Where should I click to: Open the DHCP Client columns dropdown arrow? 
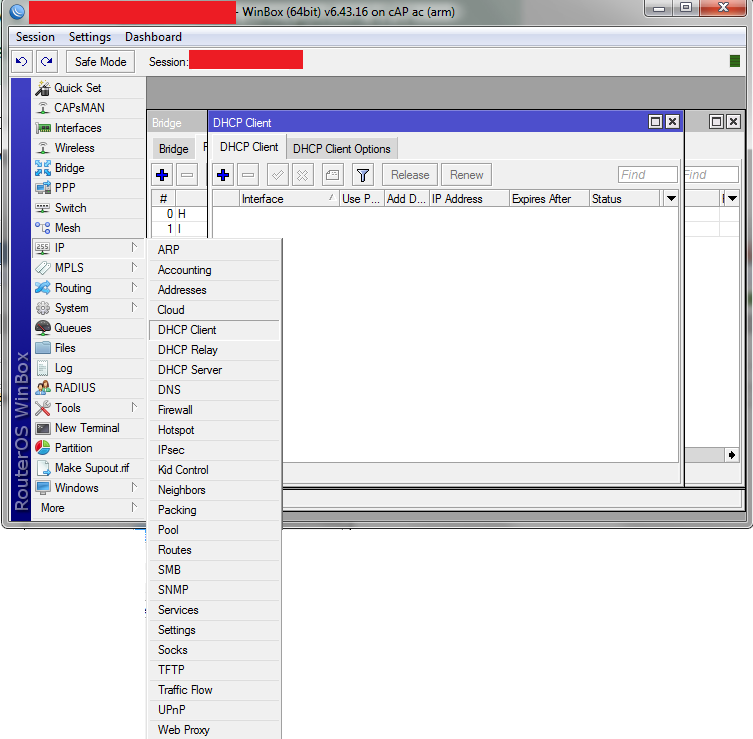[671, 198]
